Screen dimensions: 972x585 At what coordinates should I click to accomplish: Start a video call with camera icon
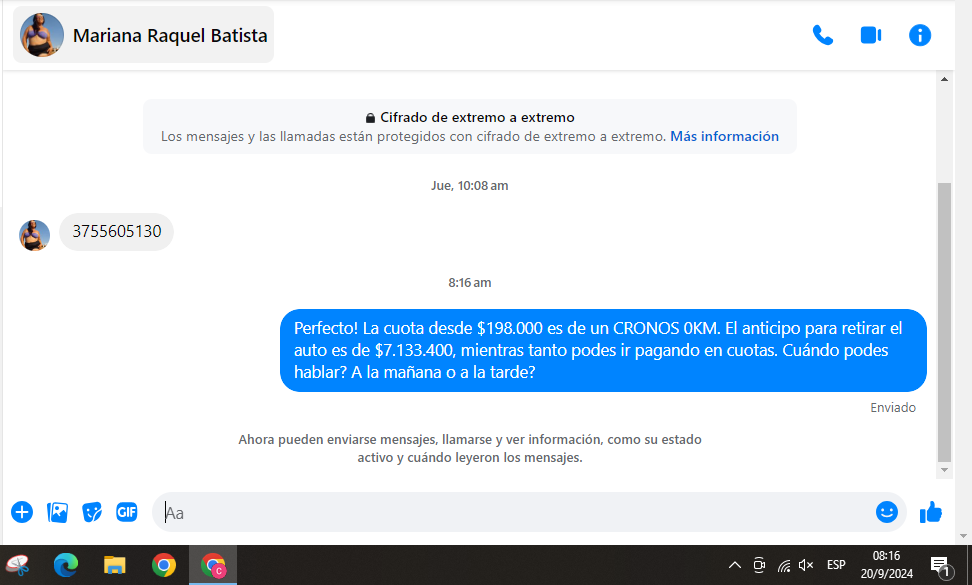(870, 35)
